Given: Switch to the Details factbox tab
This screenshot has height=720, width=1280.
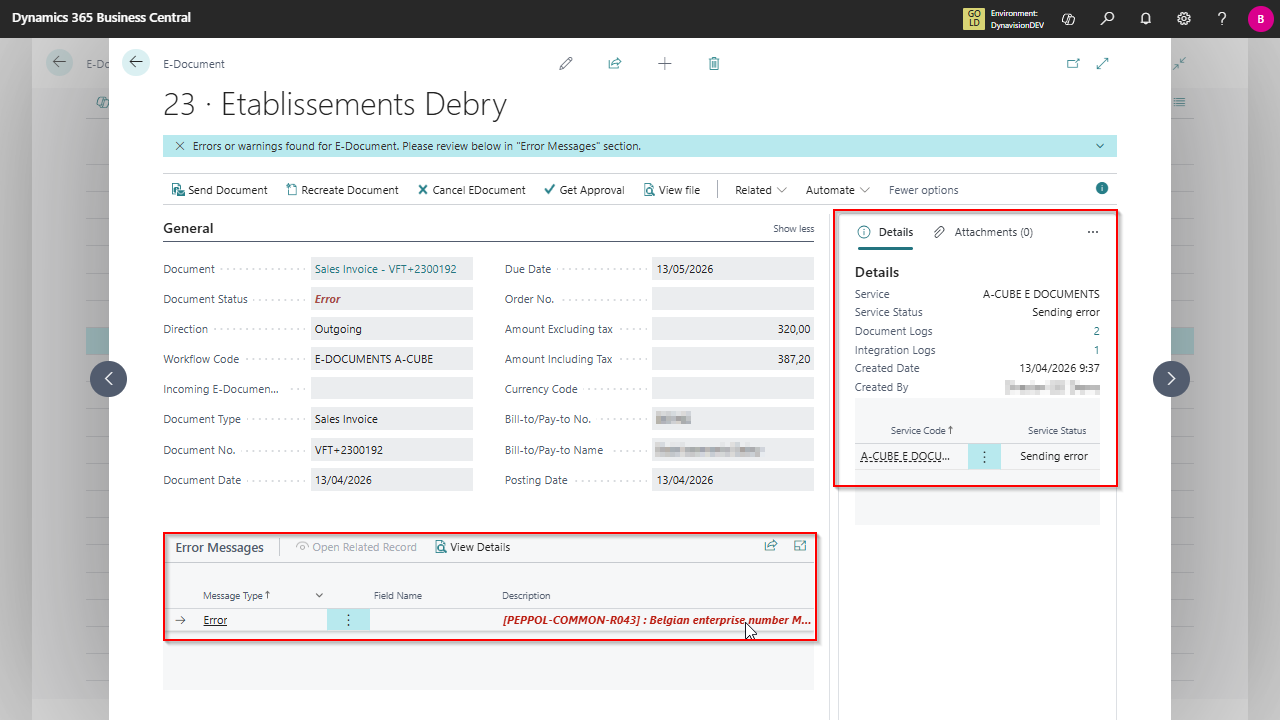Looking at the screenshot, I should (x=885, y=232).
